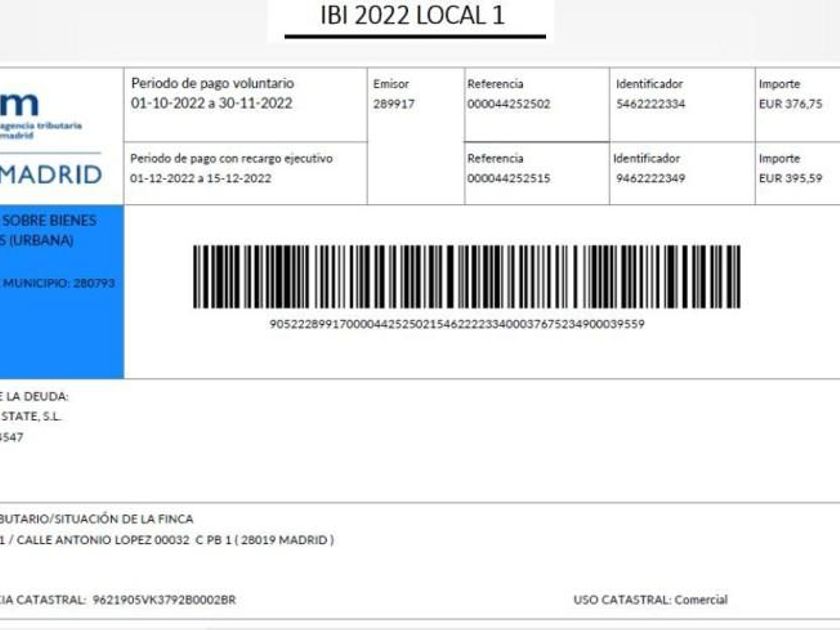This screenshot has width=840, height=630.
Task: Click the reference number 000044252515
Action: pyautogui.click(x=509, y=178)
